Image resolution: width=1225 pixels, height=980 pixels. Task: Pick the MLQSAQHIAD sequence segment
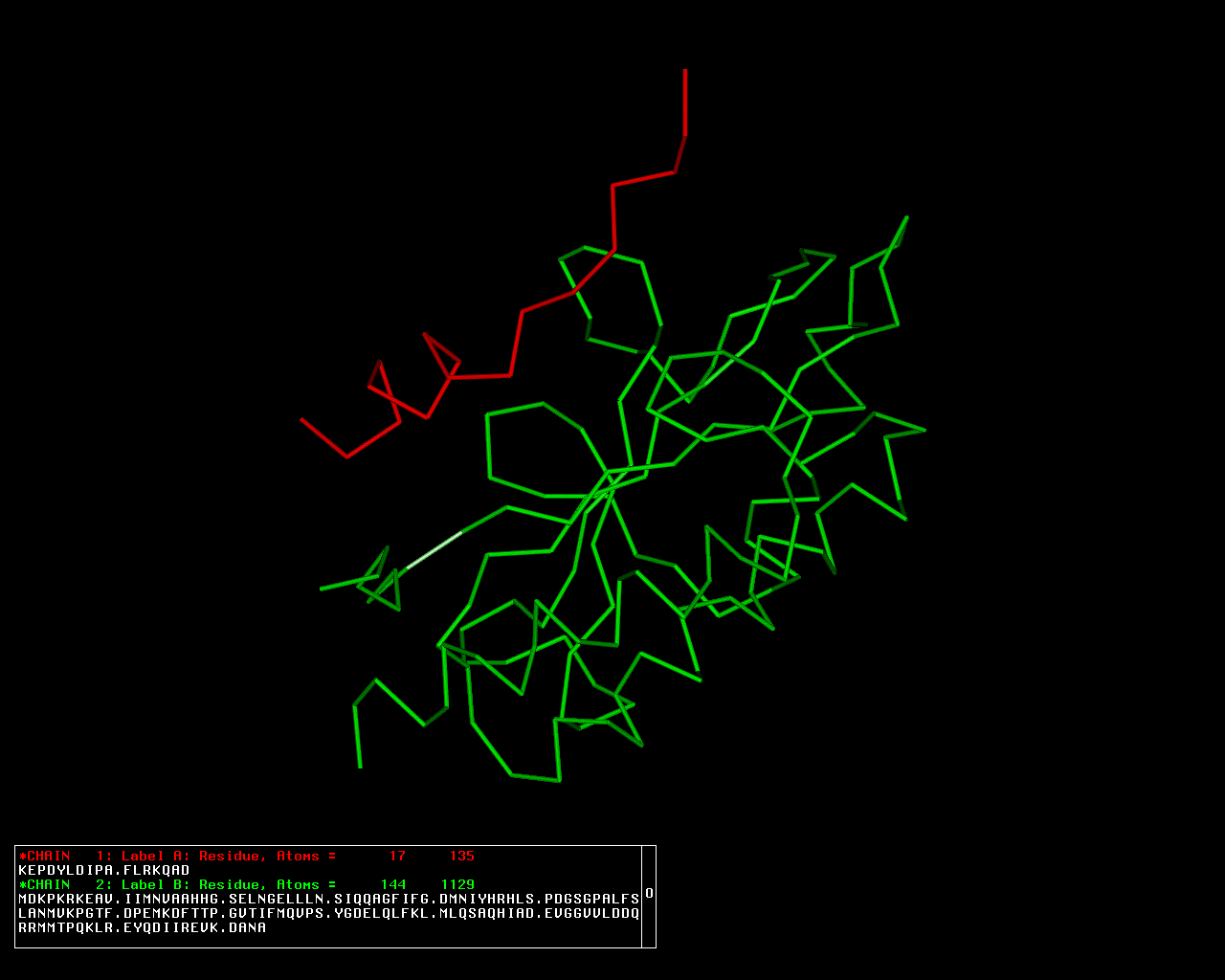[x=486, y=913]
